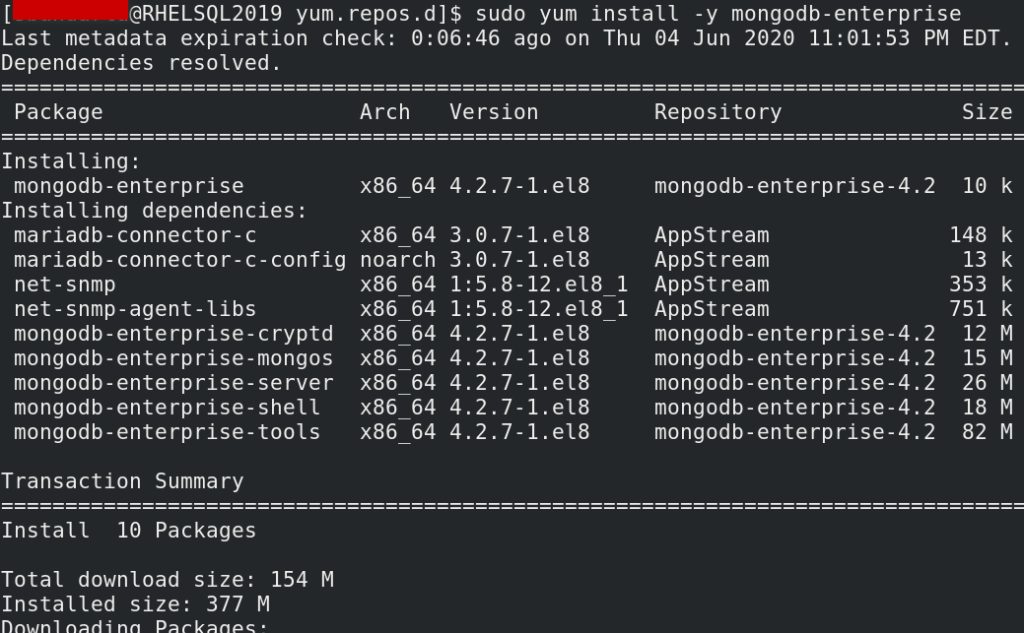Click the Package column header

pyautogui.click(x=58, y=112)
